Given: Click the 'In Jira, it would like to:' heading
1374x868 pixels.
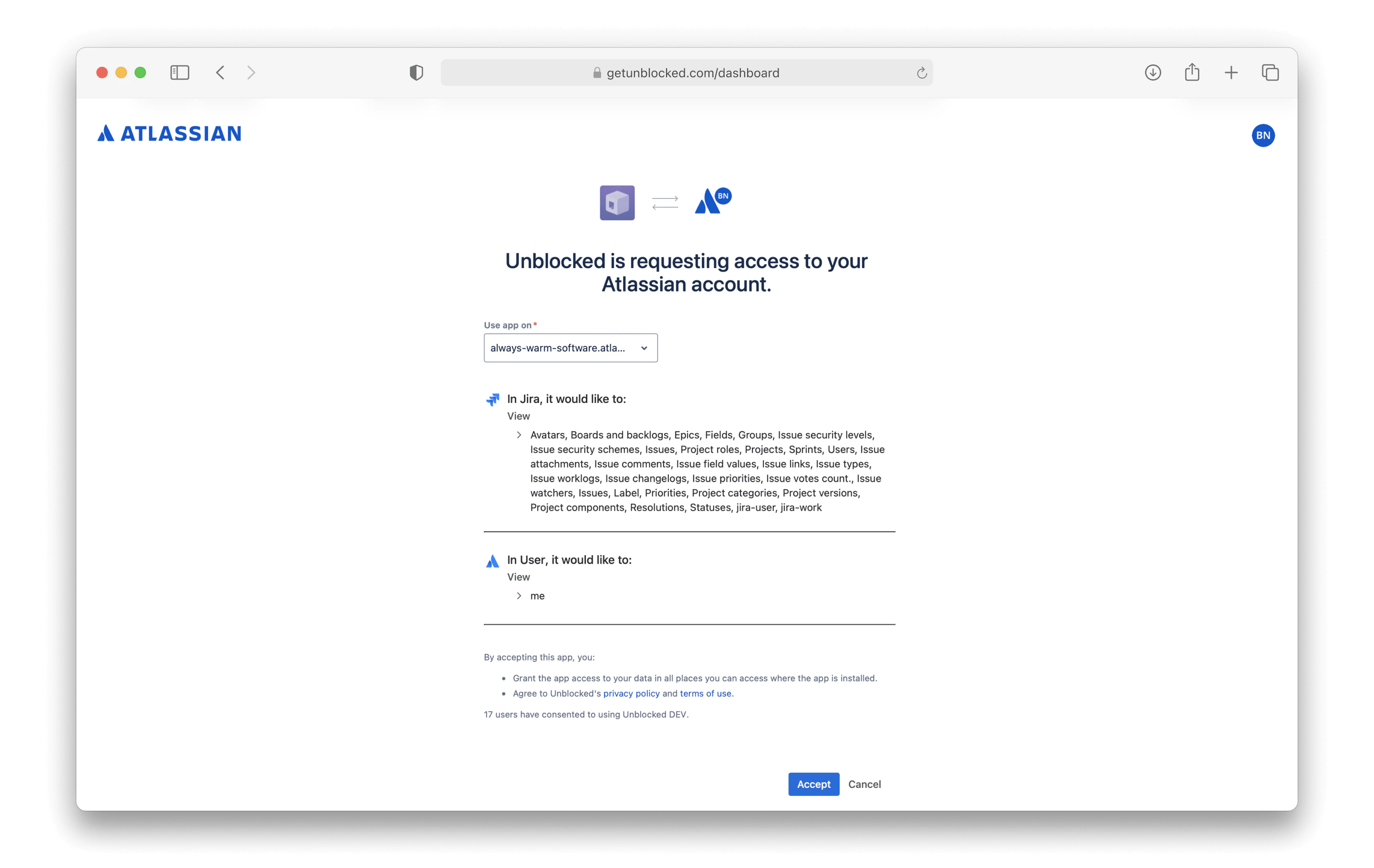Looking at the screenshot, I should click(x=567, y=399).
